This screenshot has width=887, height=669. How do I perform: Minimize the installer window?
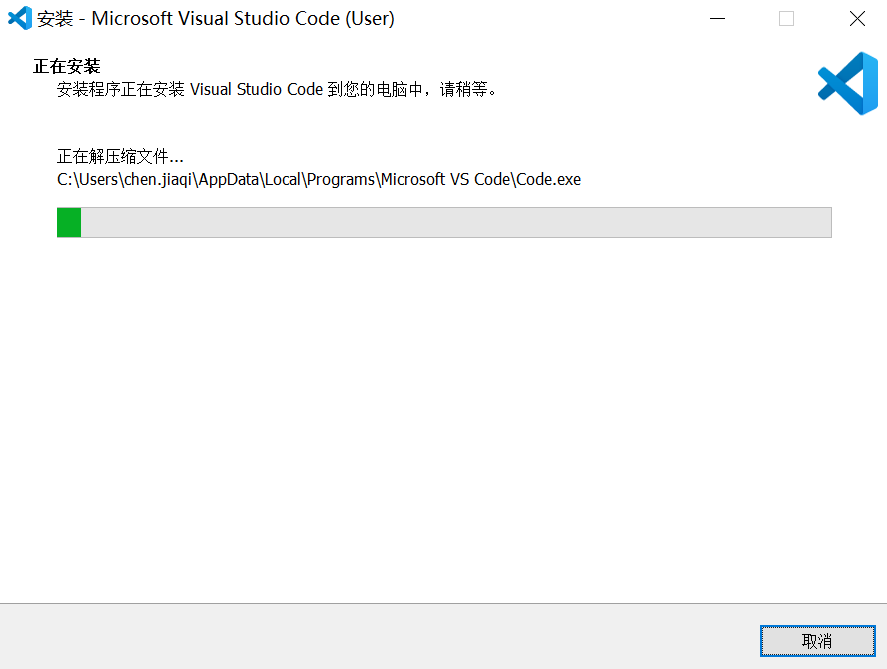point(716,18)
